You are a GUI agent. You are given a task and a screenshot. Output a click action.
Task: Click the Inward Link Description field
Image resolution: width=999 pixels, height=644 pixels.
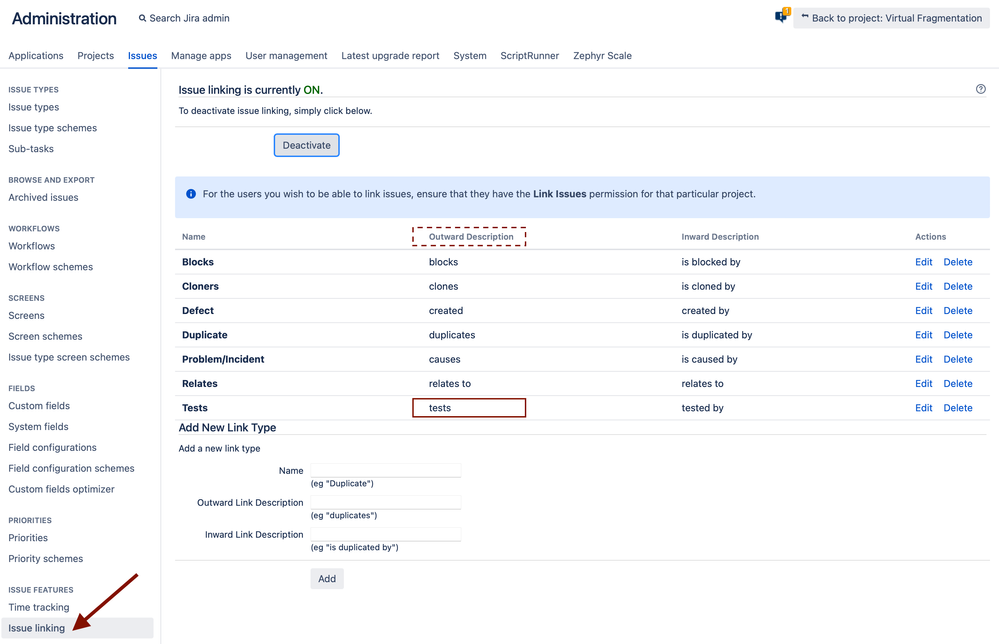(385, 534)
